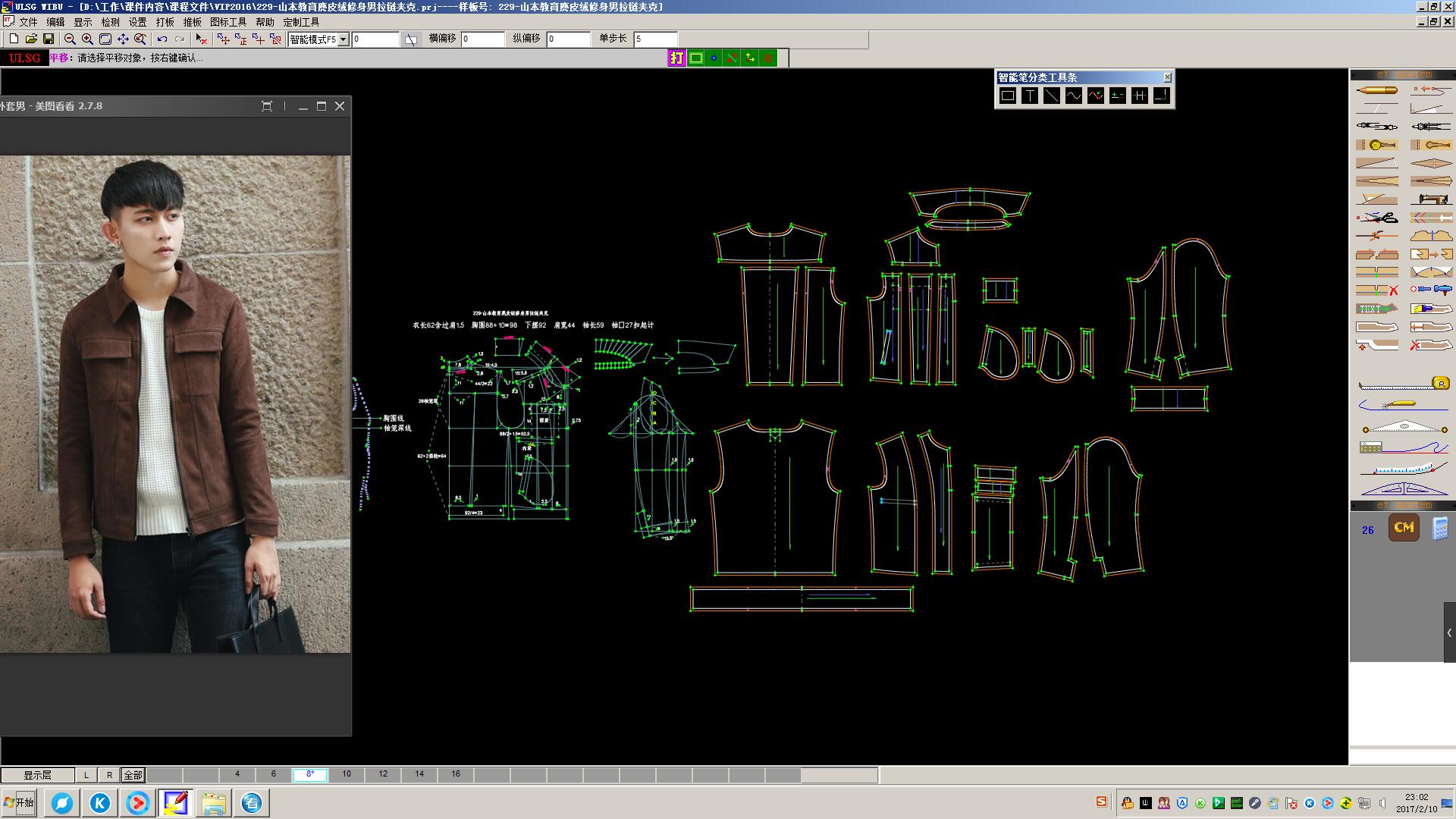The image size is (1456, 819).
Task: Toggle the green button with blue dot
Action: [714, 58]
